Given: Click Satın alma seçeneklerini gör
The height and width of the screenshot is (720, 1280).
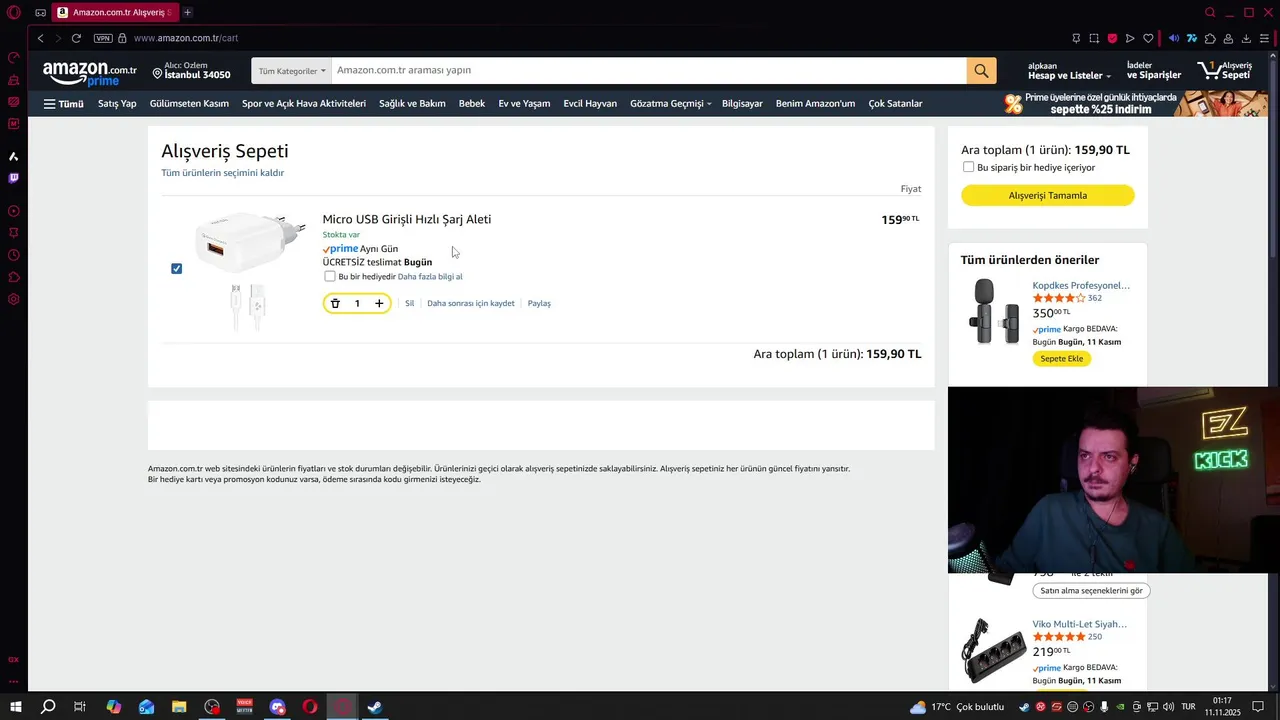Looking at the screenshot, I should click(1091, 591).
